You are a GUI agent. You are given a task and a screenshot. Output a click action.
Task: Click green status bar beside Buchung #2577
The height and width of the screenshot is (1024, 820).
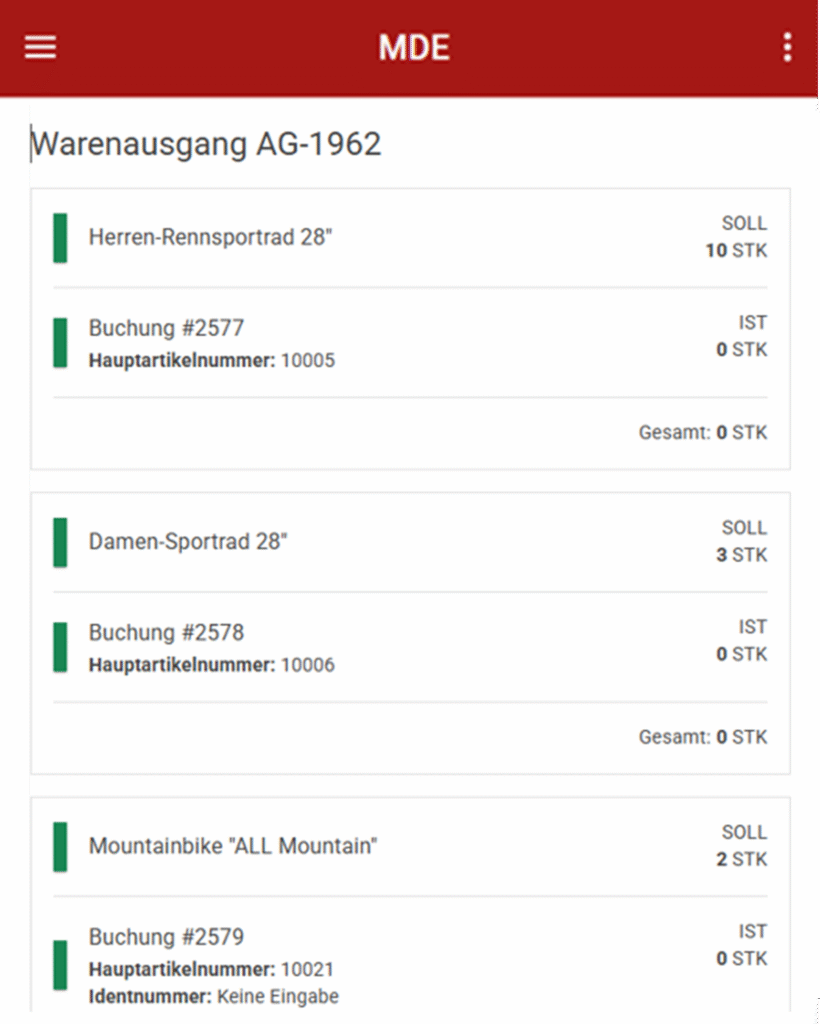tap(60, 343)
